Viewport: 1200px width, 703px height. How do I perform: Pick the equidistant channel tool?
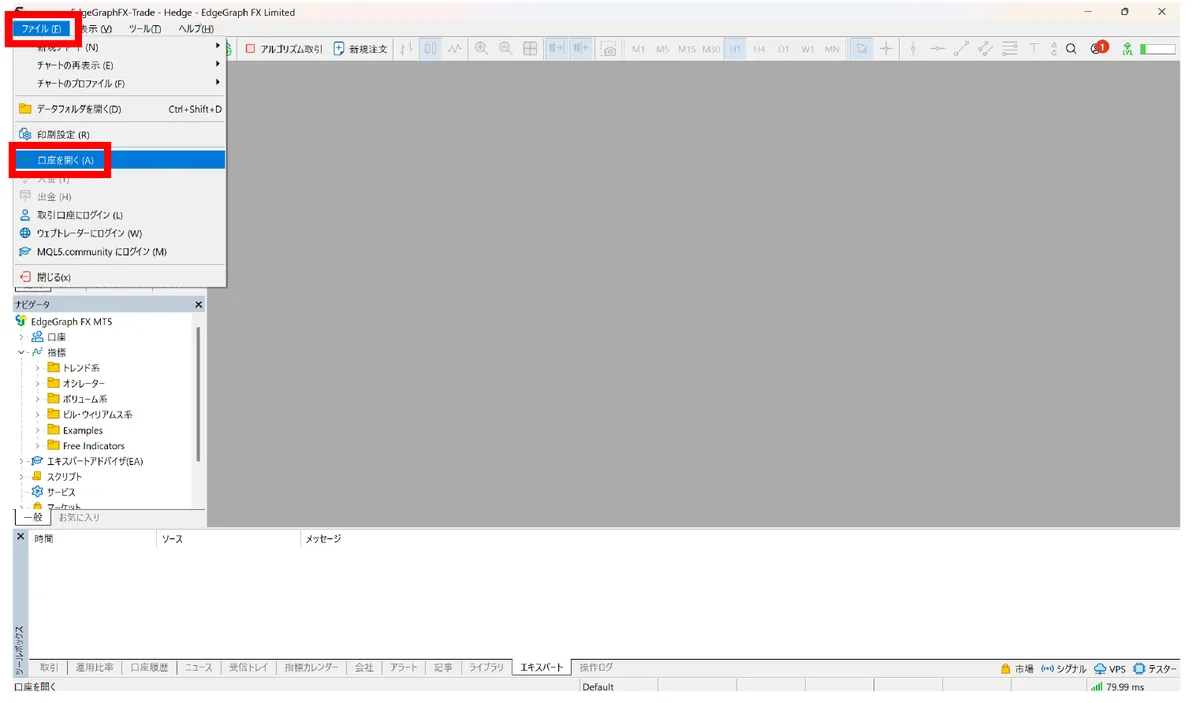pyautogui.click(x=985, y=48)
